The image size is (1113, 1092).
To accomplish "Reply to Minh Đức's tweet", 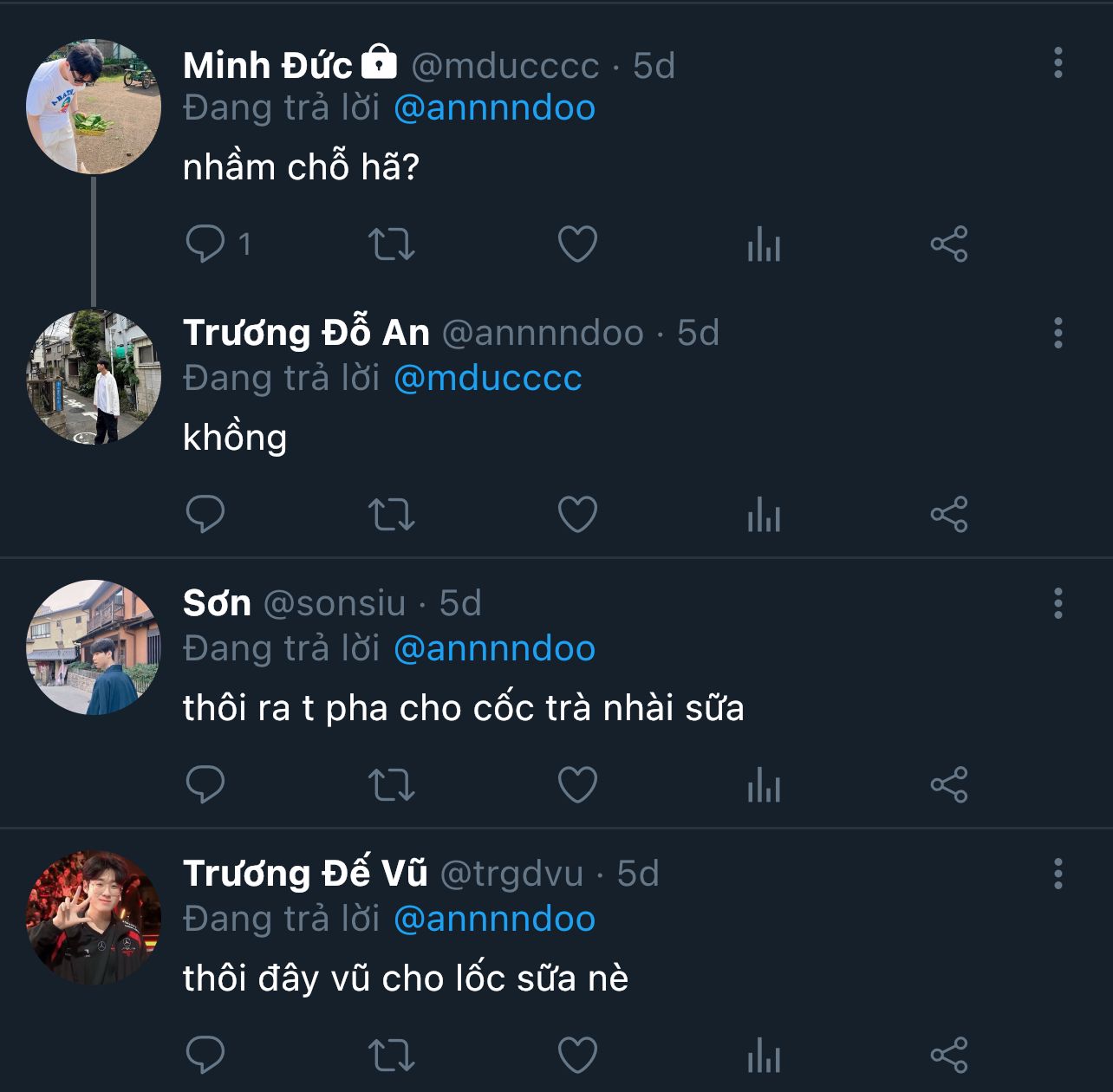I will (205, 244).
